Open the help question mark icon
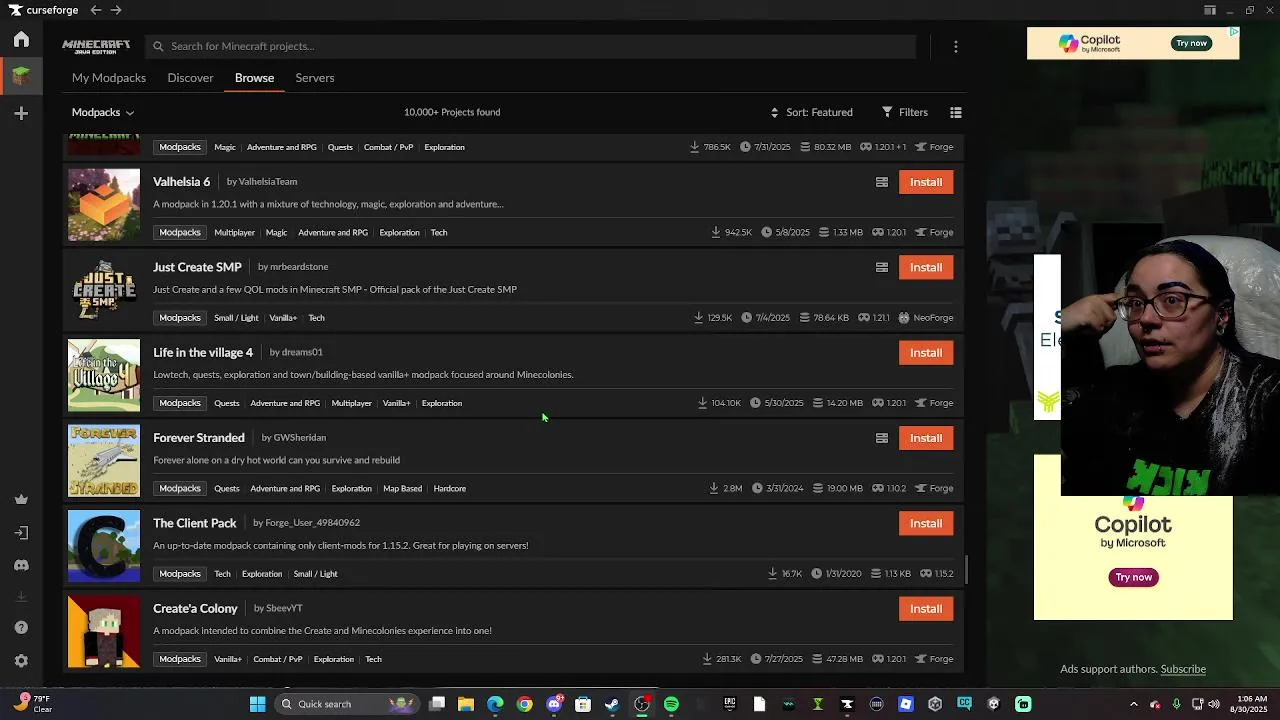This screenshot has width=1280, height=720. pos(21,628)
